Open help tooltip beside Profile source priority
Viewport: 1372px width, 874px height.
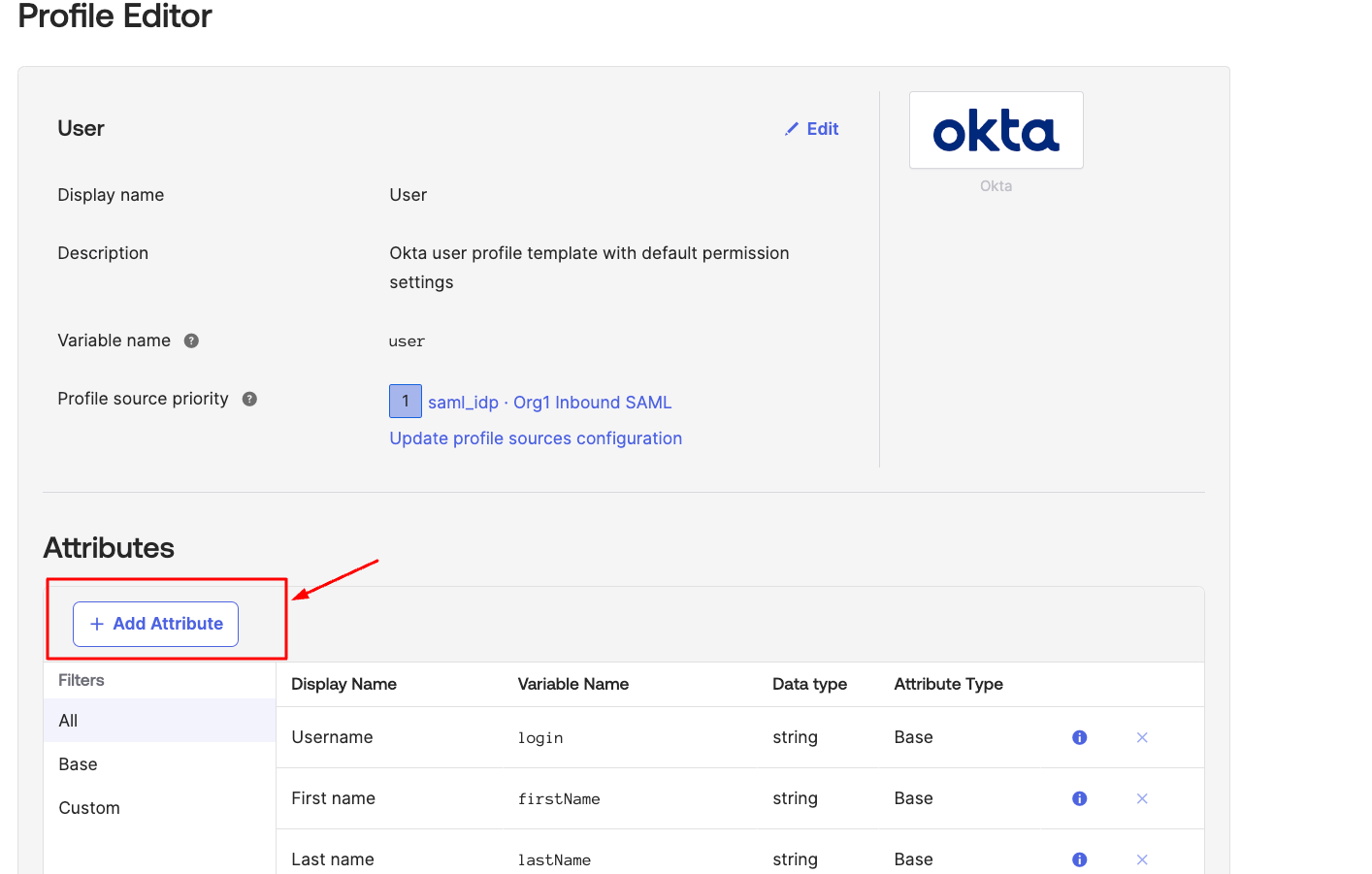(x=249, y=399)
